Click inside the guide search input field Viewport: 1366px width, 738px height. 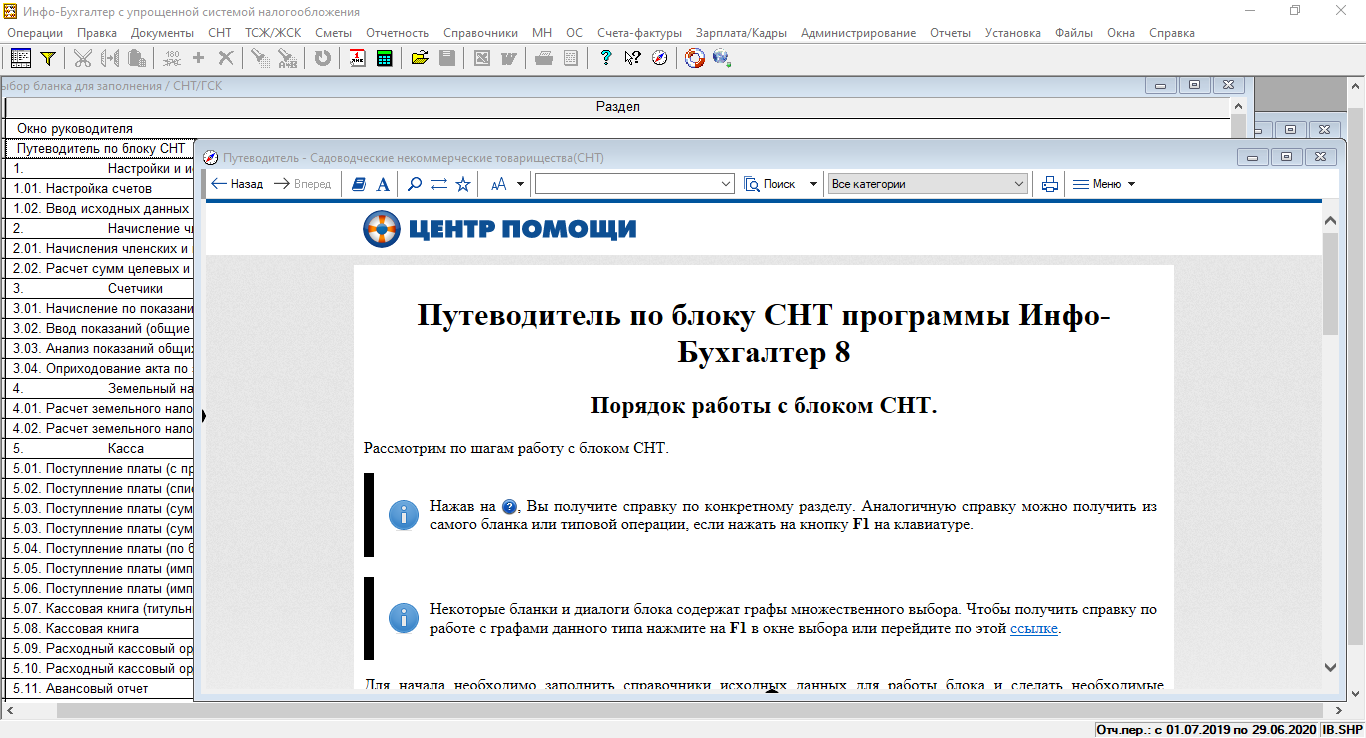627,184
